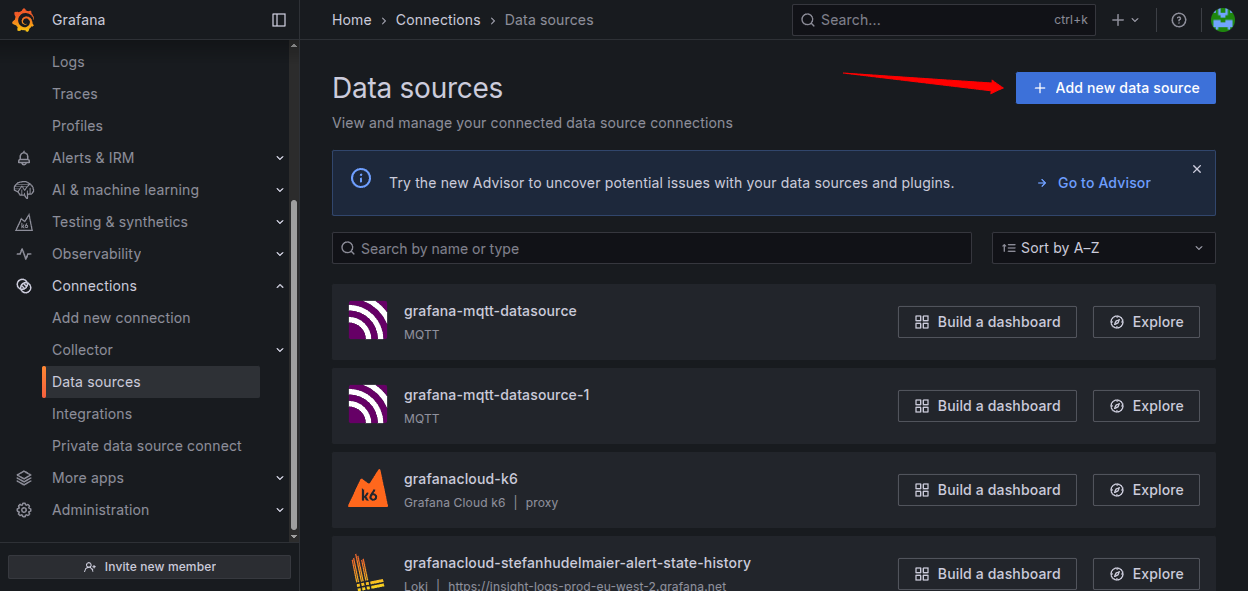Screen dimensions: 1248x591
Task: Toggle the sidebar dock icon
Action: click(279, 20)
